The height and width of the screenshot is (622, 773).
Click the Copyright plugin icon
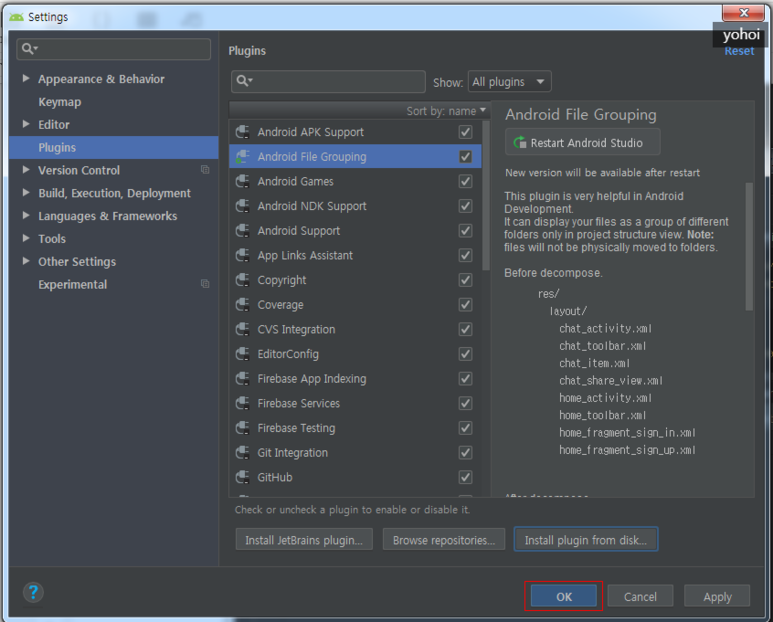coord(242,280)
